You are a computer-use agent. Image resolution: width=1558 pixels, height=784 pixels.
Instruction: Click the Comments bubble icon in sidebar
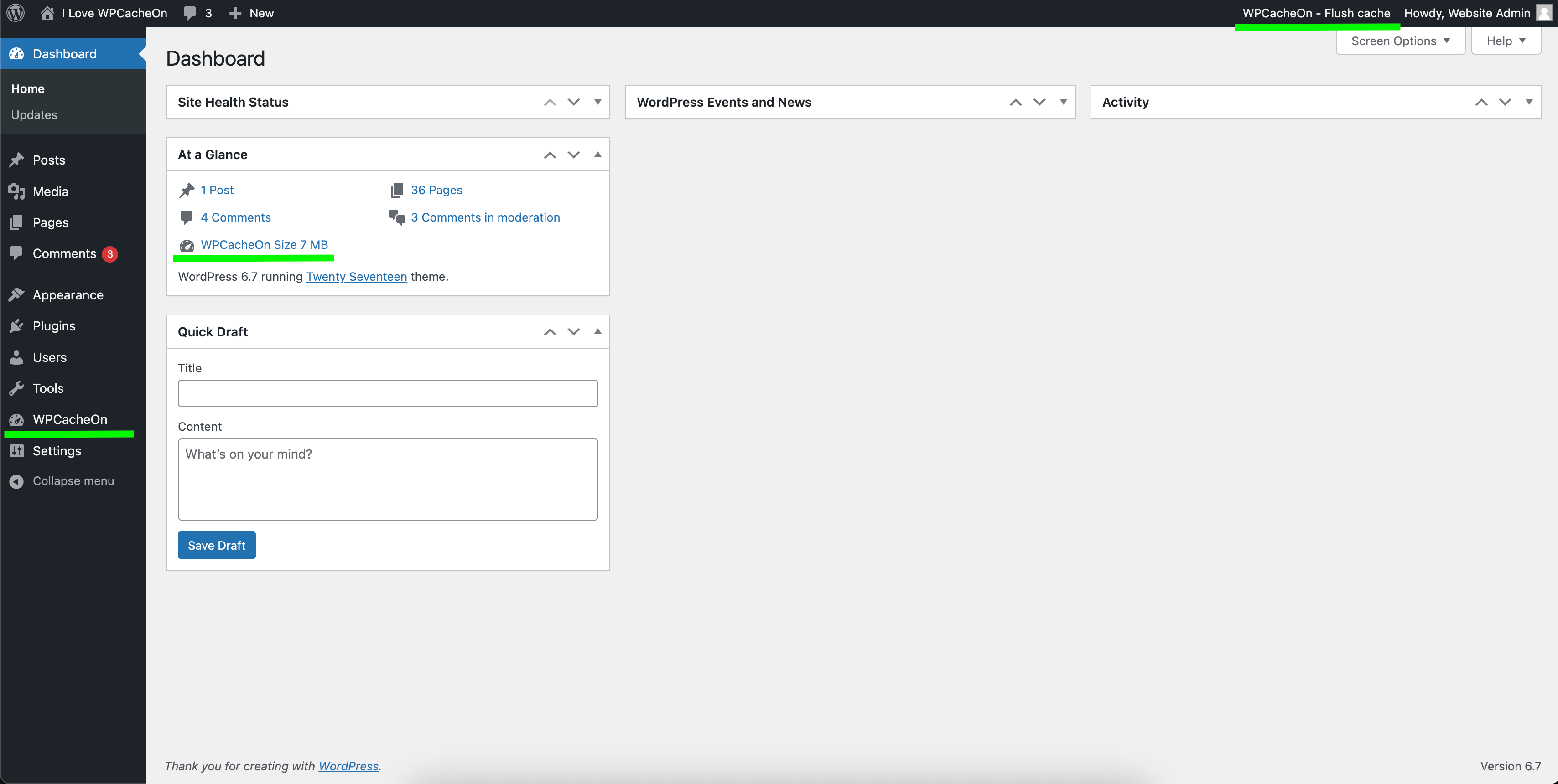click(16, 253)
